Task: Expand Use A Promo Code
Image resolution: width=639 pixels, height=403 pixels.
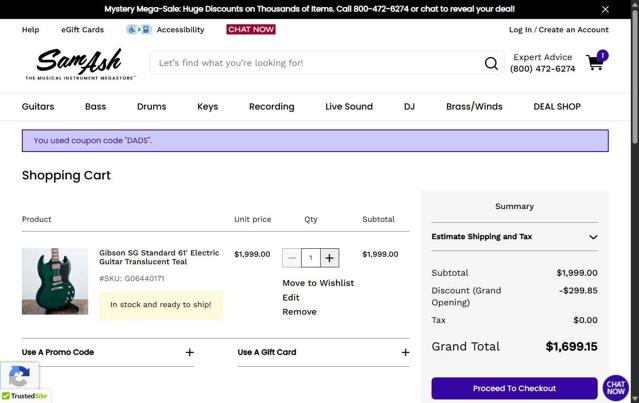Action: [108, 352]
